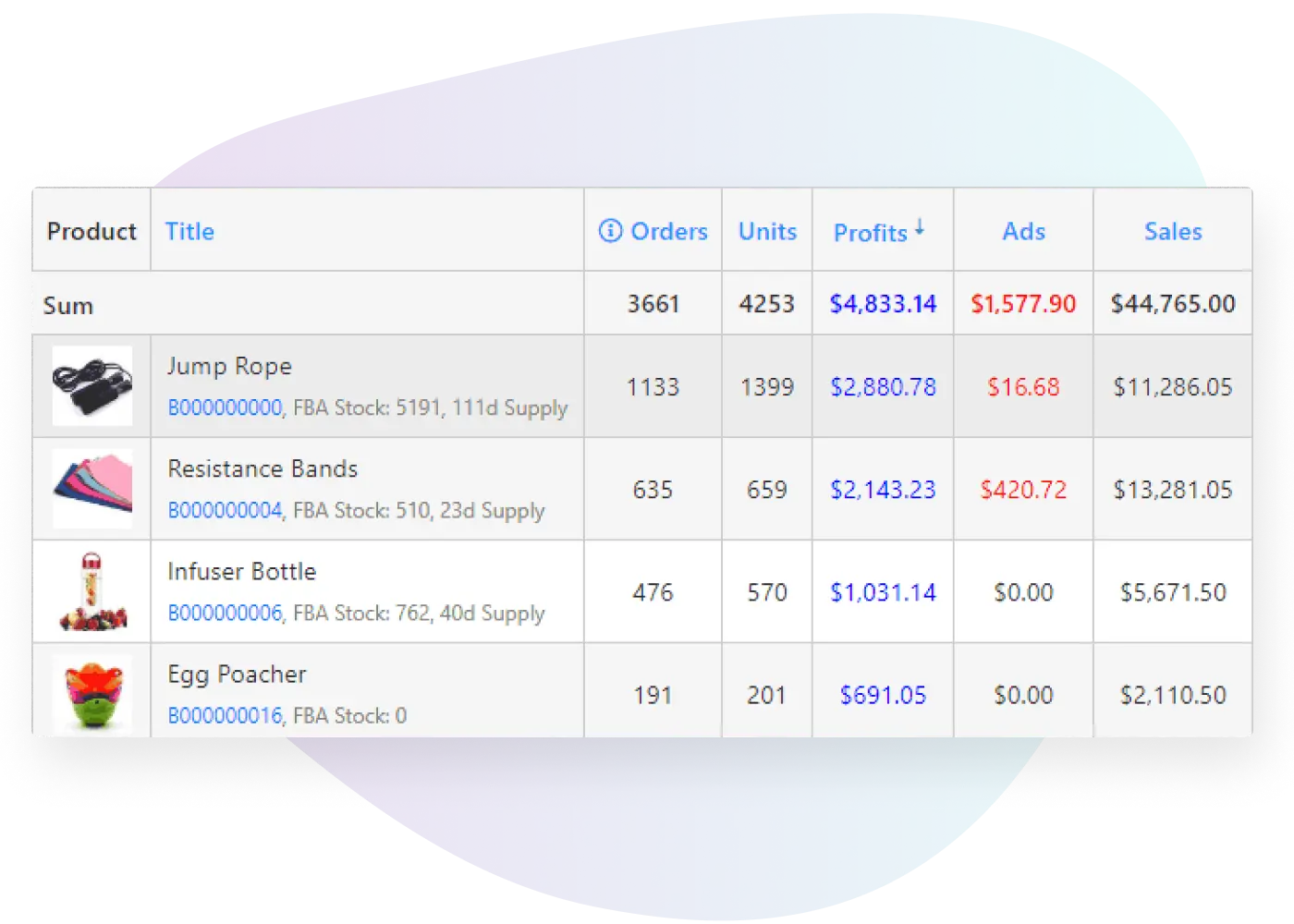Image resolution: width=1294 pixels, height=924 pixels.
Task: Click the info icon beside Orders
Action: tap(610, 230)
